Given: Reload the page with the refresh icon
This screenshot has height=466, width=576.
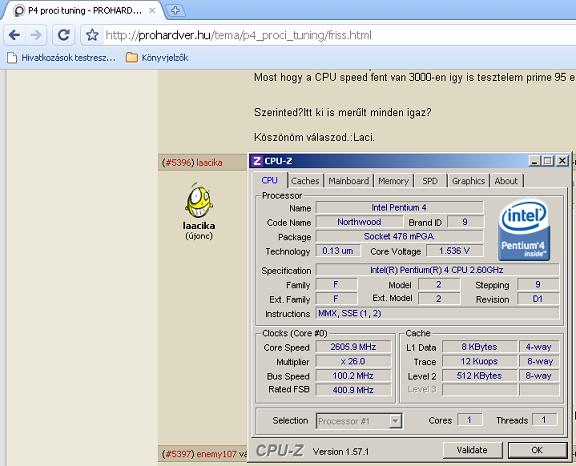Looking at the screenshot, I should pyautogui.click(x=64, y=35).
